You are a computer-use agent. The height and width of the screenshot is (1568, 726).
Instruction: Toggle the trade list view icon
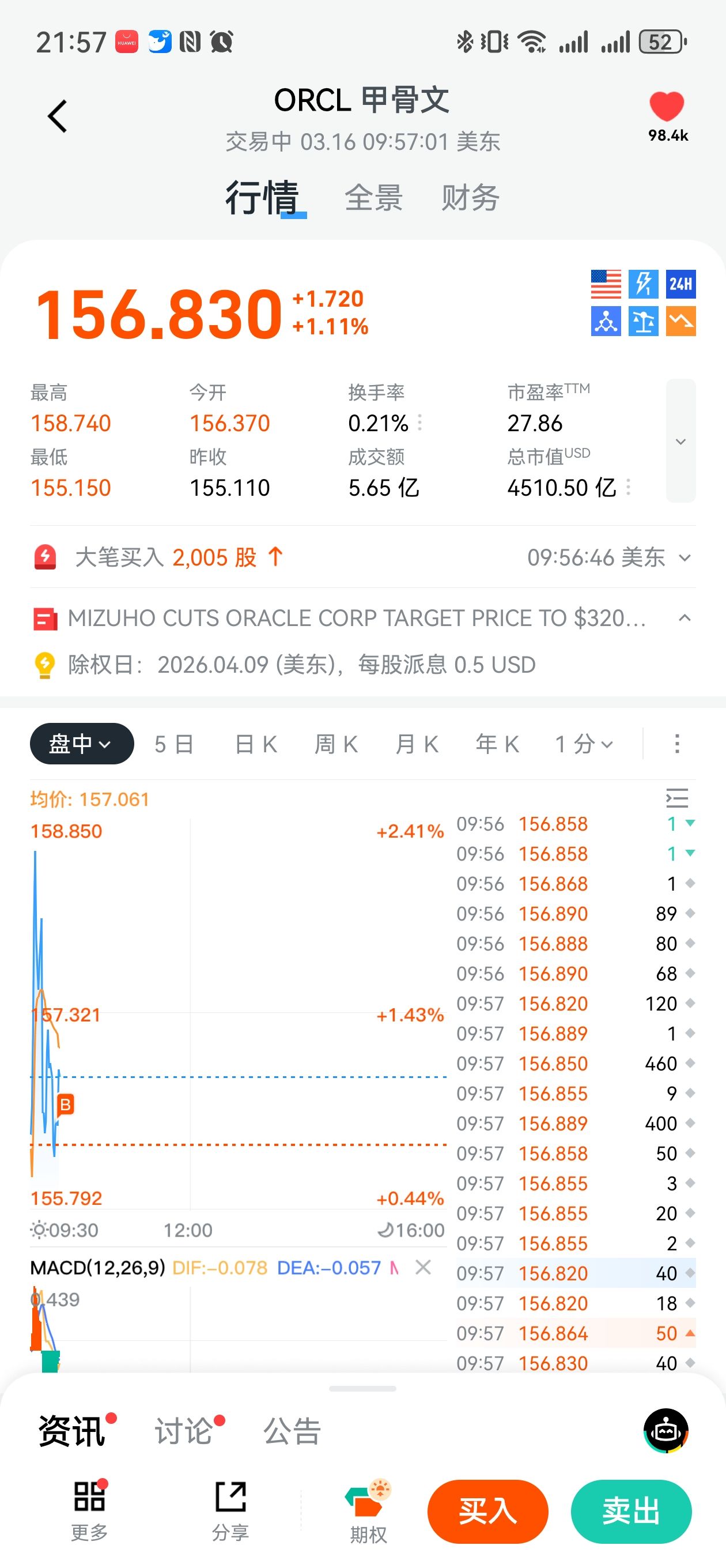[676, 797]
